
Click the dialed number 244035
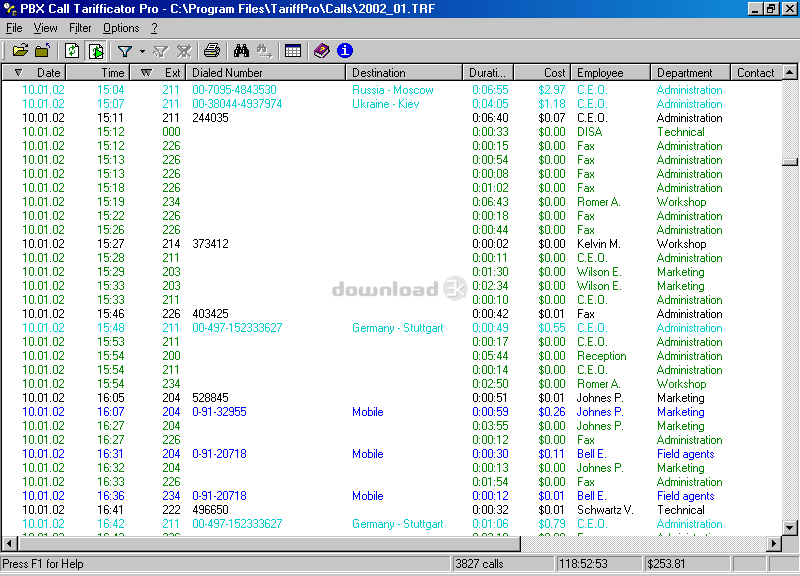(210, 118)
